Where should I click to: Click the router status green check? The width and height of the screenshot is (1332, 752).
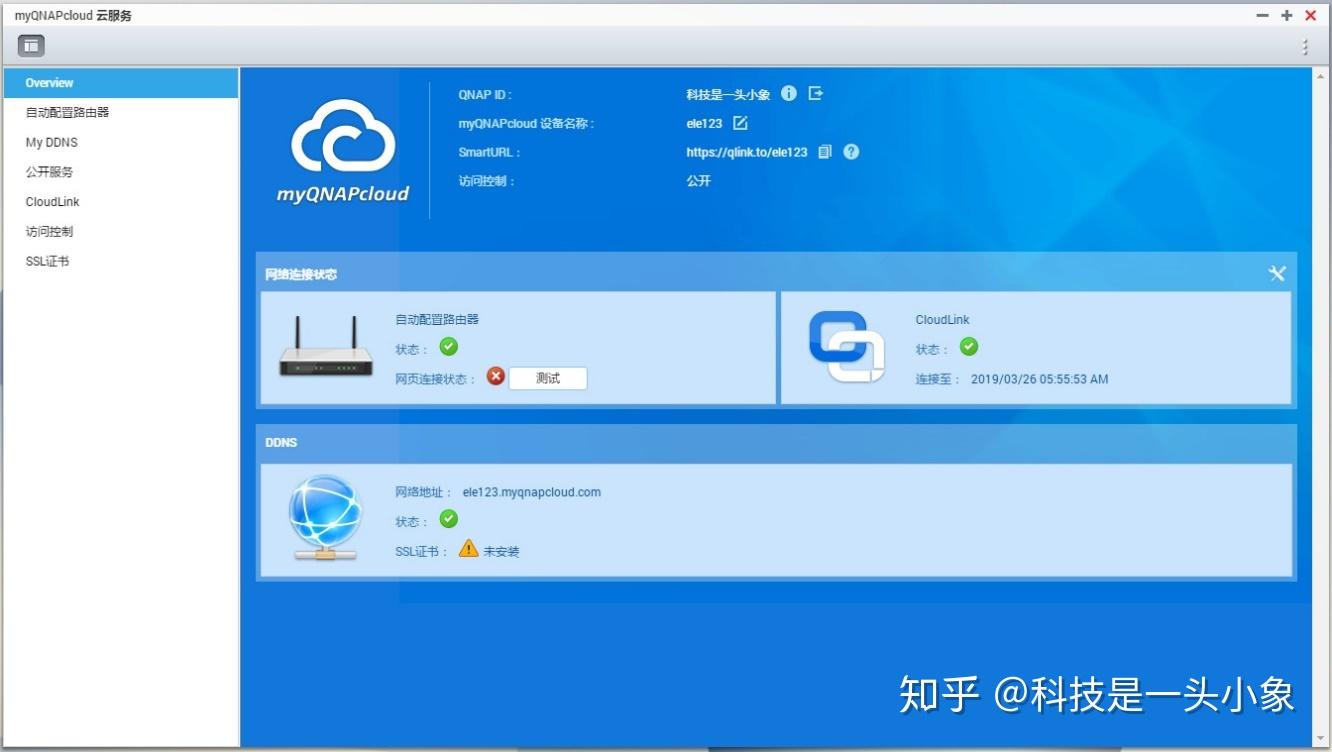coord(449,347)
